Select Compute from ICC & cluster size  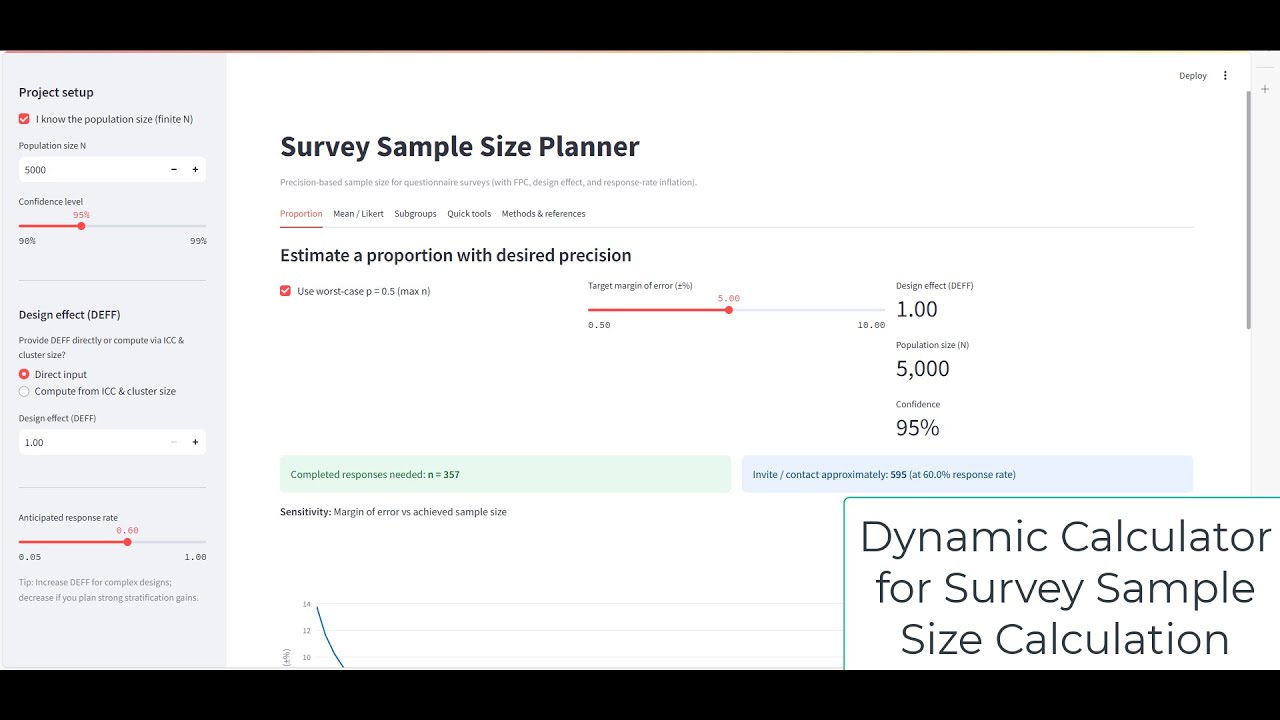click(x=24, y=391)
